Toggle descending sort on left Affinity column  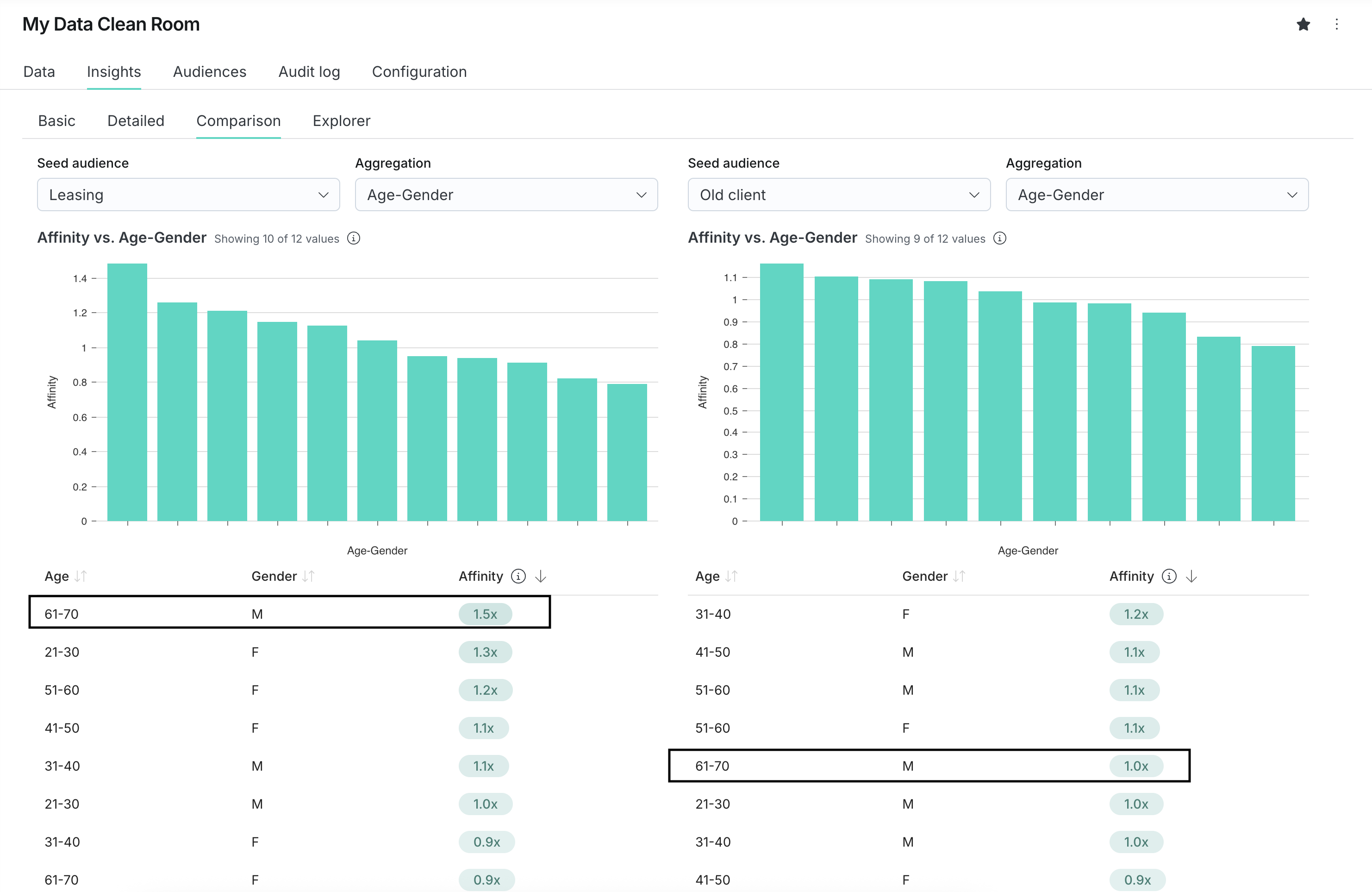click(x=540, y=576)
